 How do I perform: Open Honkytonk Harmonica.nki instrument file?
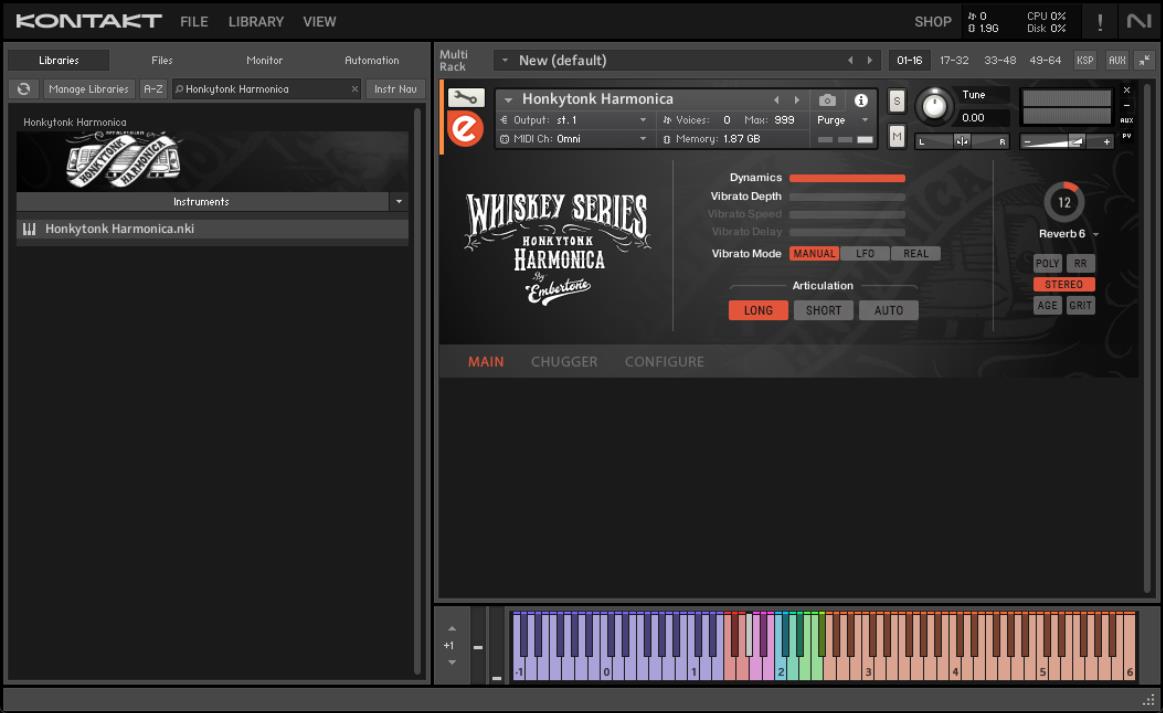coord(120,229)
